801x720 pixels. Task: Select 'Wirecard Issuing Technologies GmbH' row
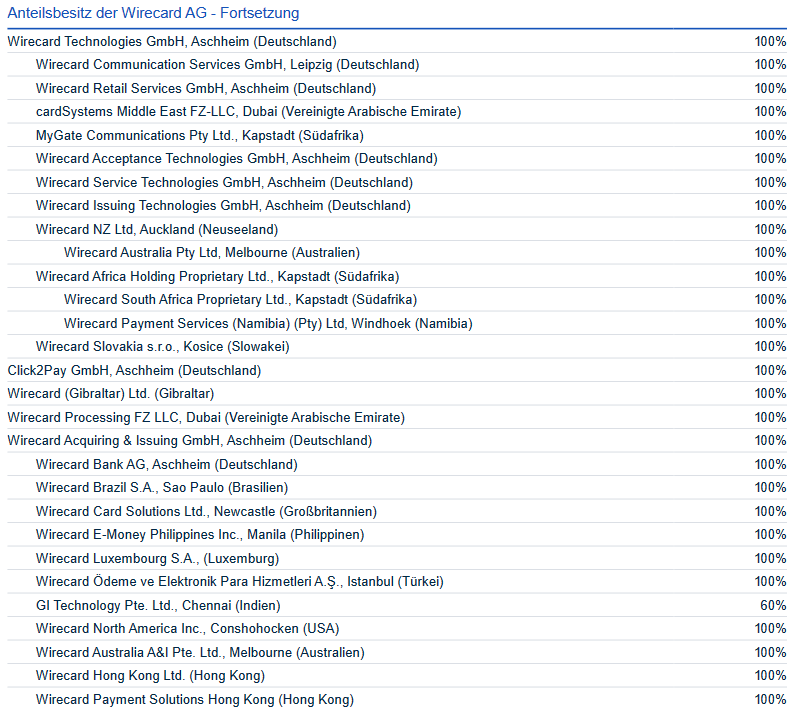point(397,206)
